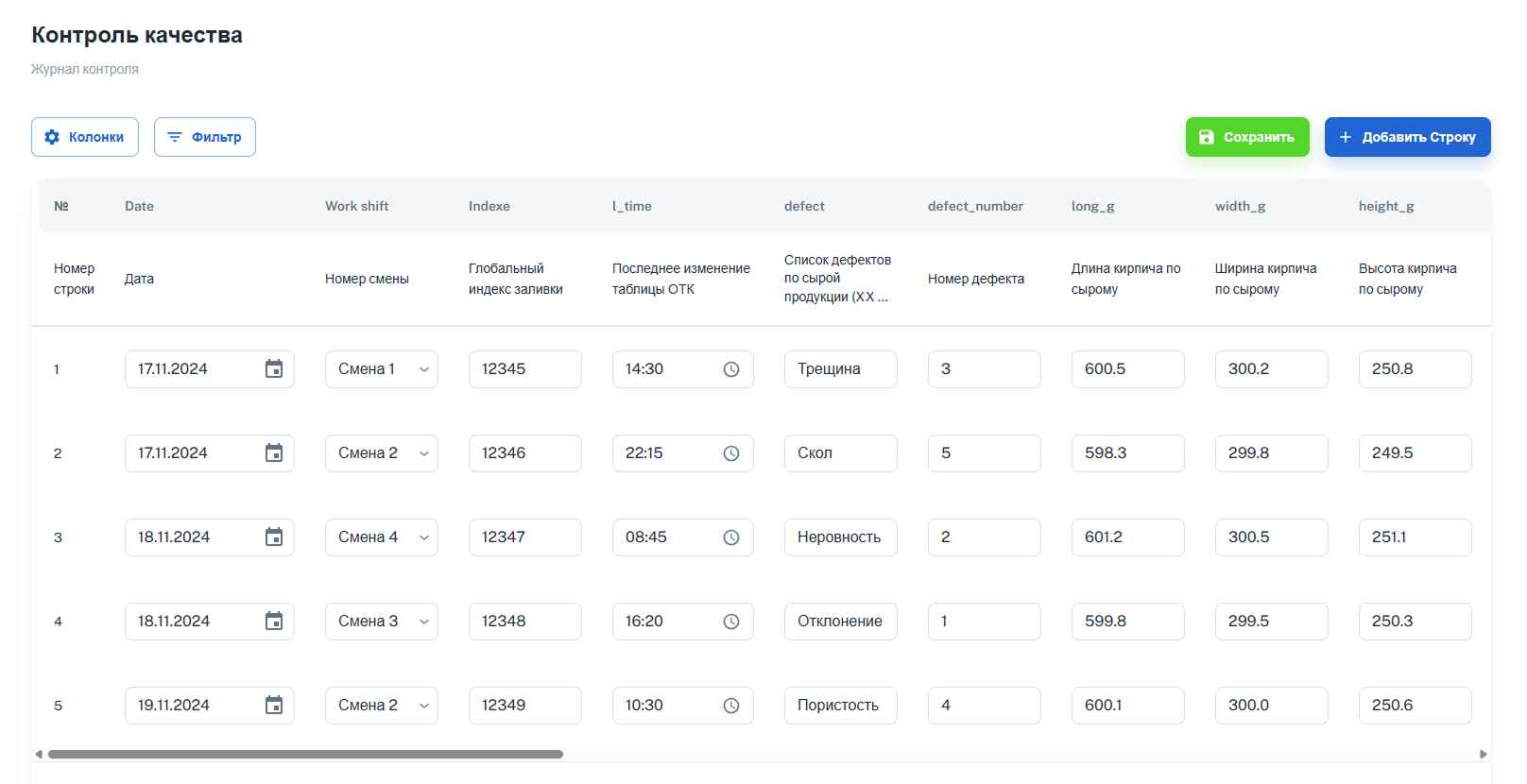The image size is (1527, 784).
Task: Click calendar icon for 19.11.2024 date
Action: [274, 706]
